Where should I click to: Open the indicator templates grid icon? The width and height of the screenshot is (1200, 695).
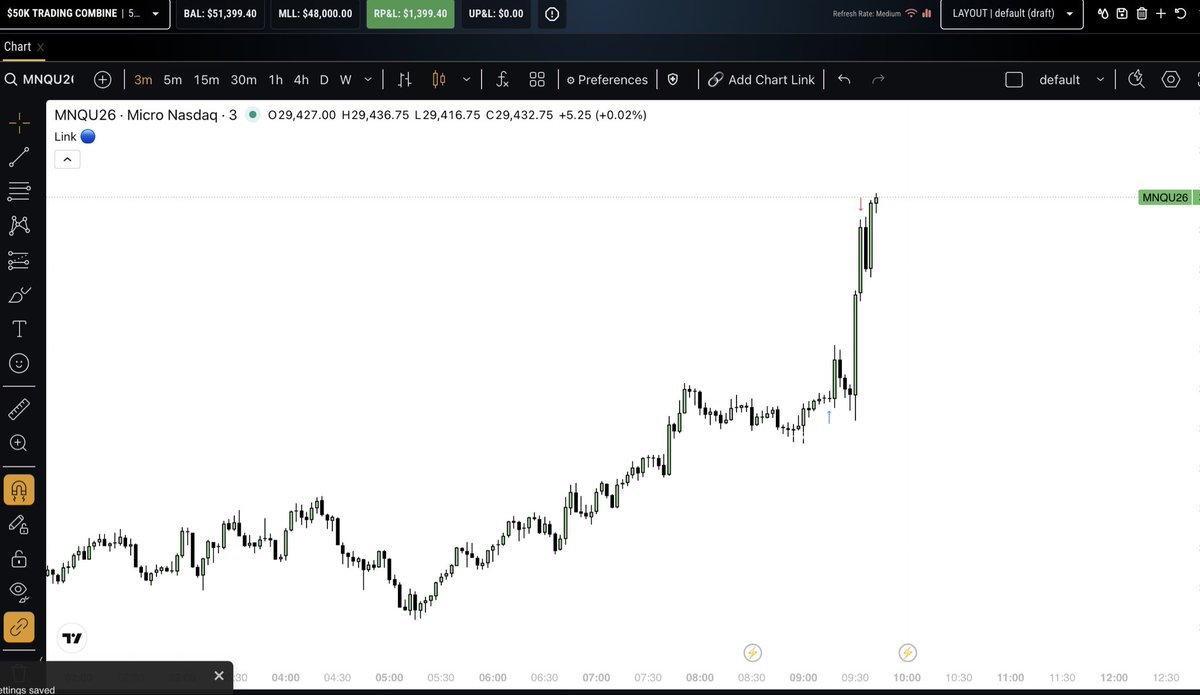point(537,80)
